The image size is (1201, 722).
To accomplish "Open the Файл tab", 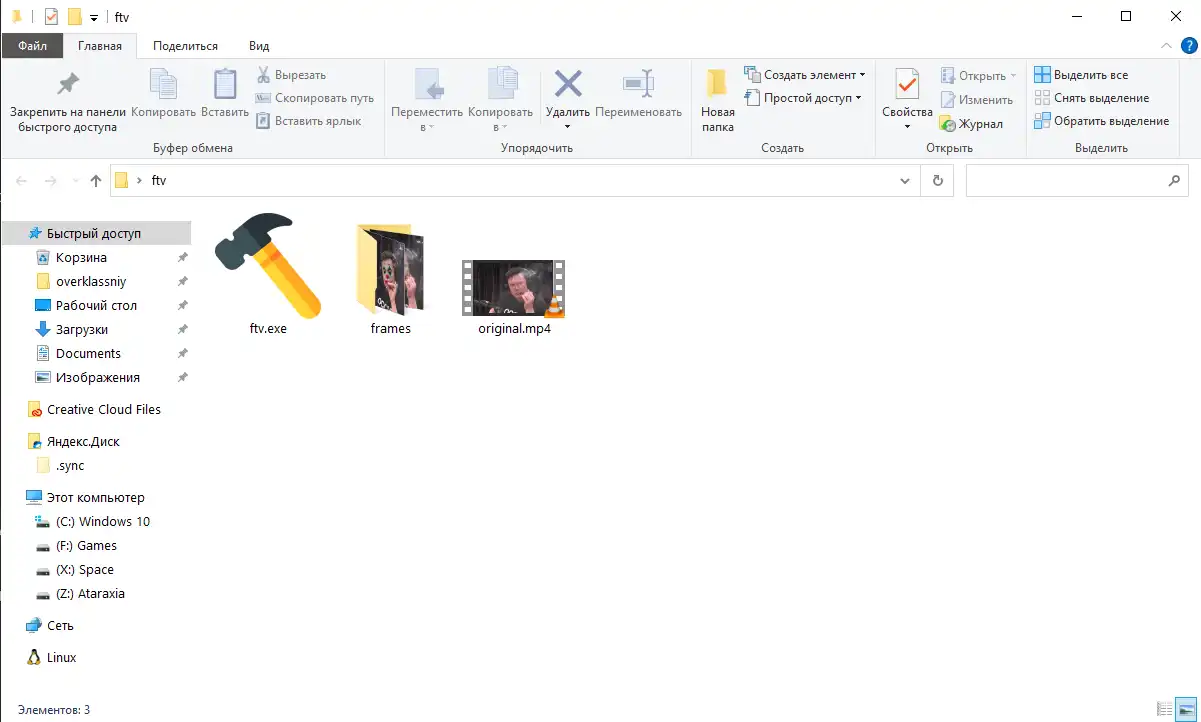I will coord(32,46).
